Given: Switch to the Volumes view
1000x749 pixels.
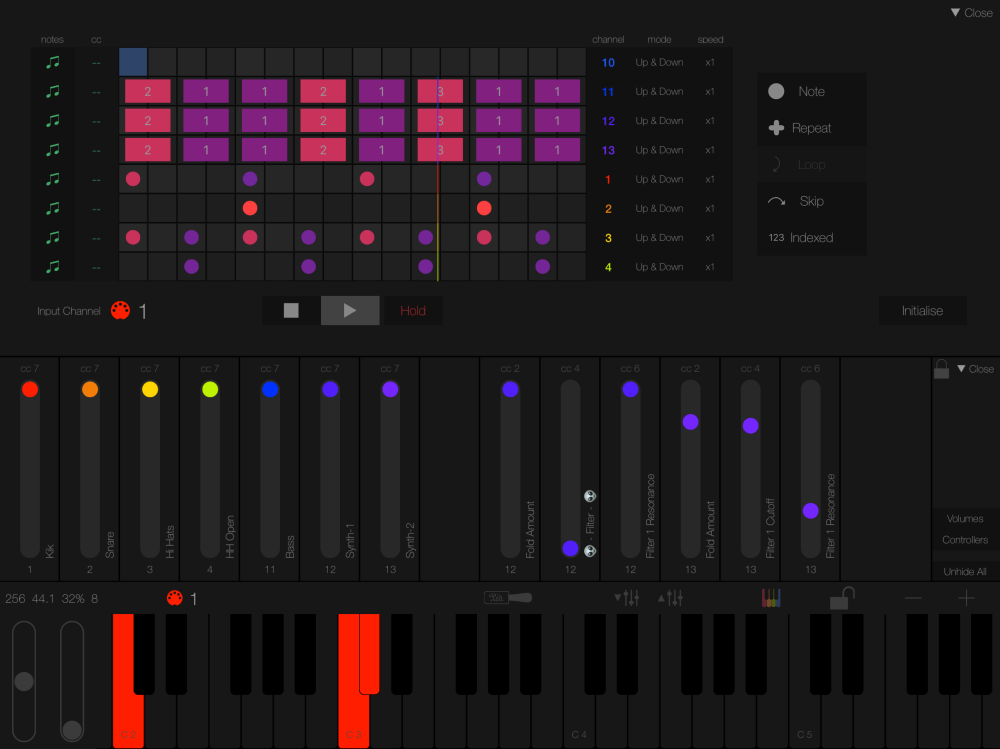Looking at the screenshot, I should click(x=964, y=519).
